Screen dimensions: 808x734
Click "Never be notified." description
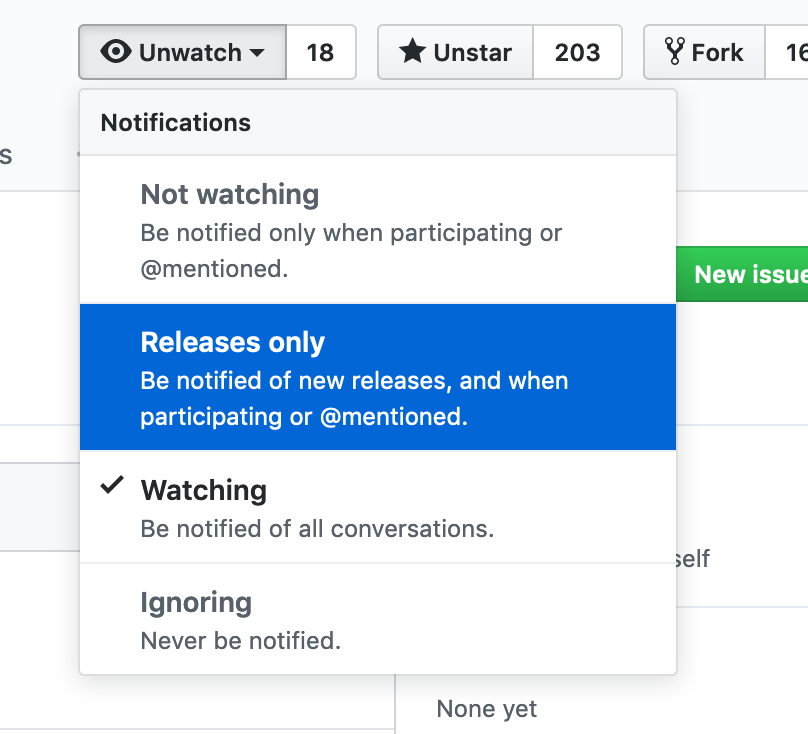click(x=241, y=641)
